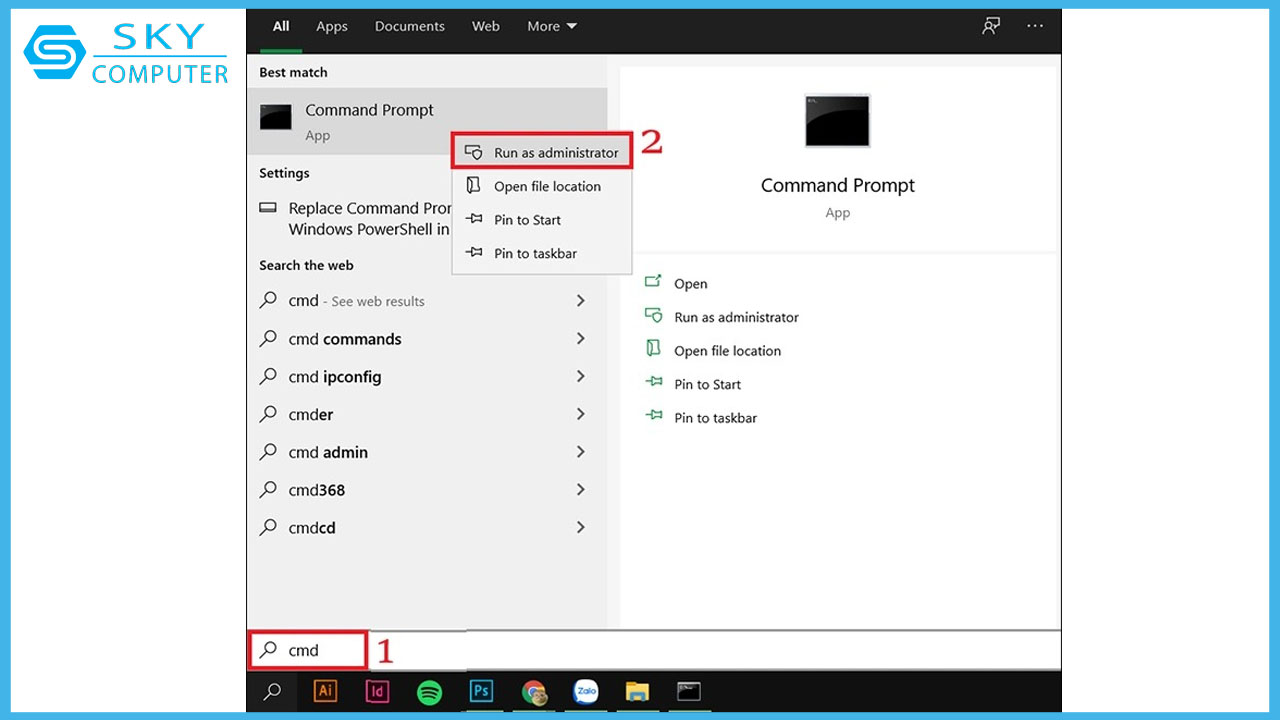Switch to the Documents tab
The height and width of the screenshot is (720, 1280).
(x=408, y=26)
